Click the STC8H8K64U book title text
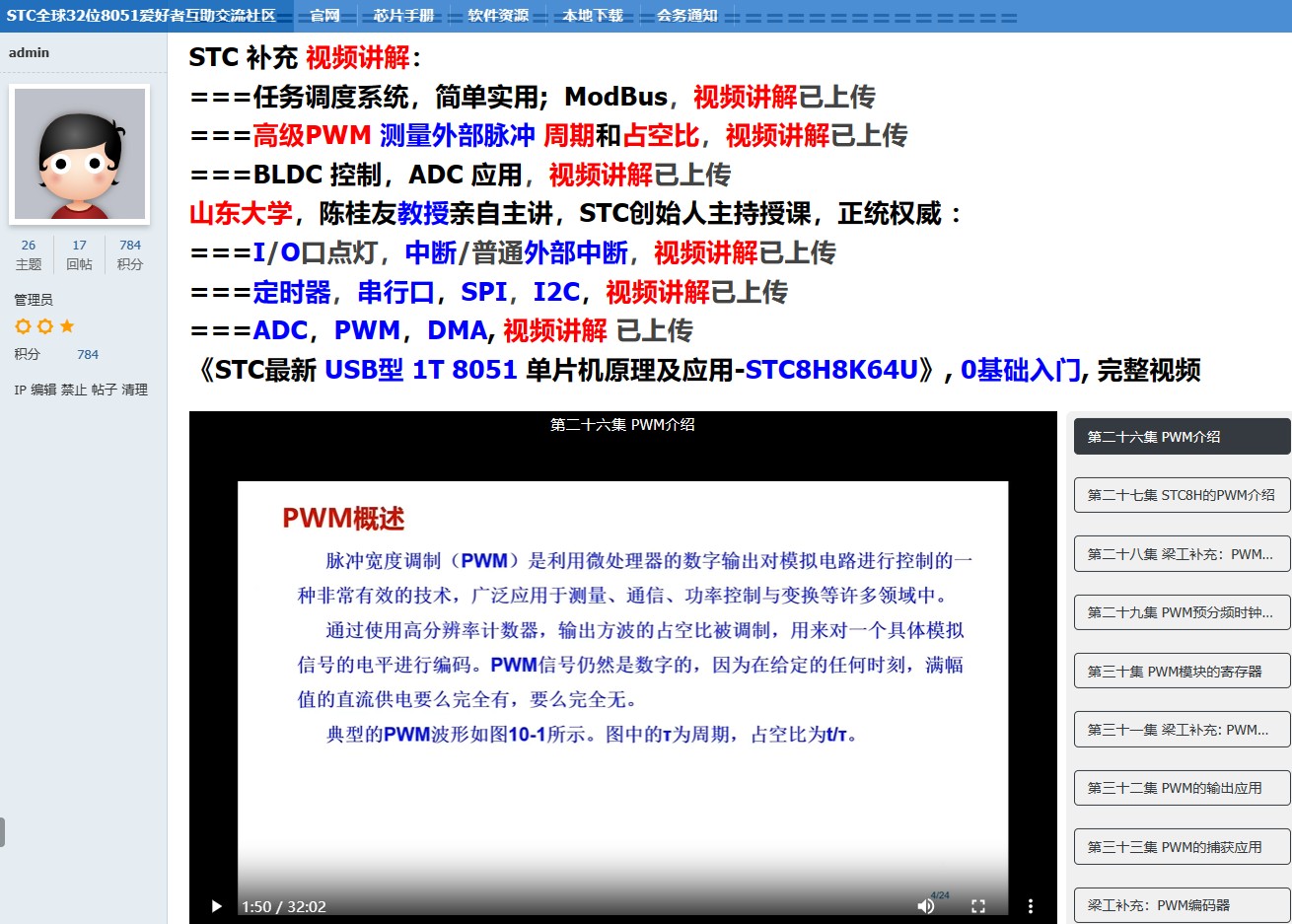The height and width of the screenshot is (924, 1292). (831, 370)
